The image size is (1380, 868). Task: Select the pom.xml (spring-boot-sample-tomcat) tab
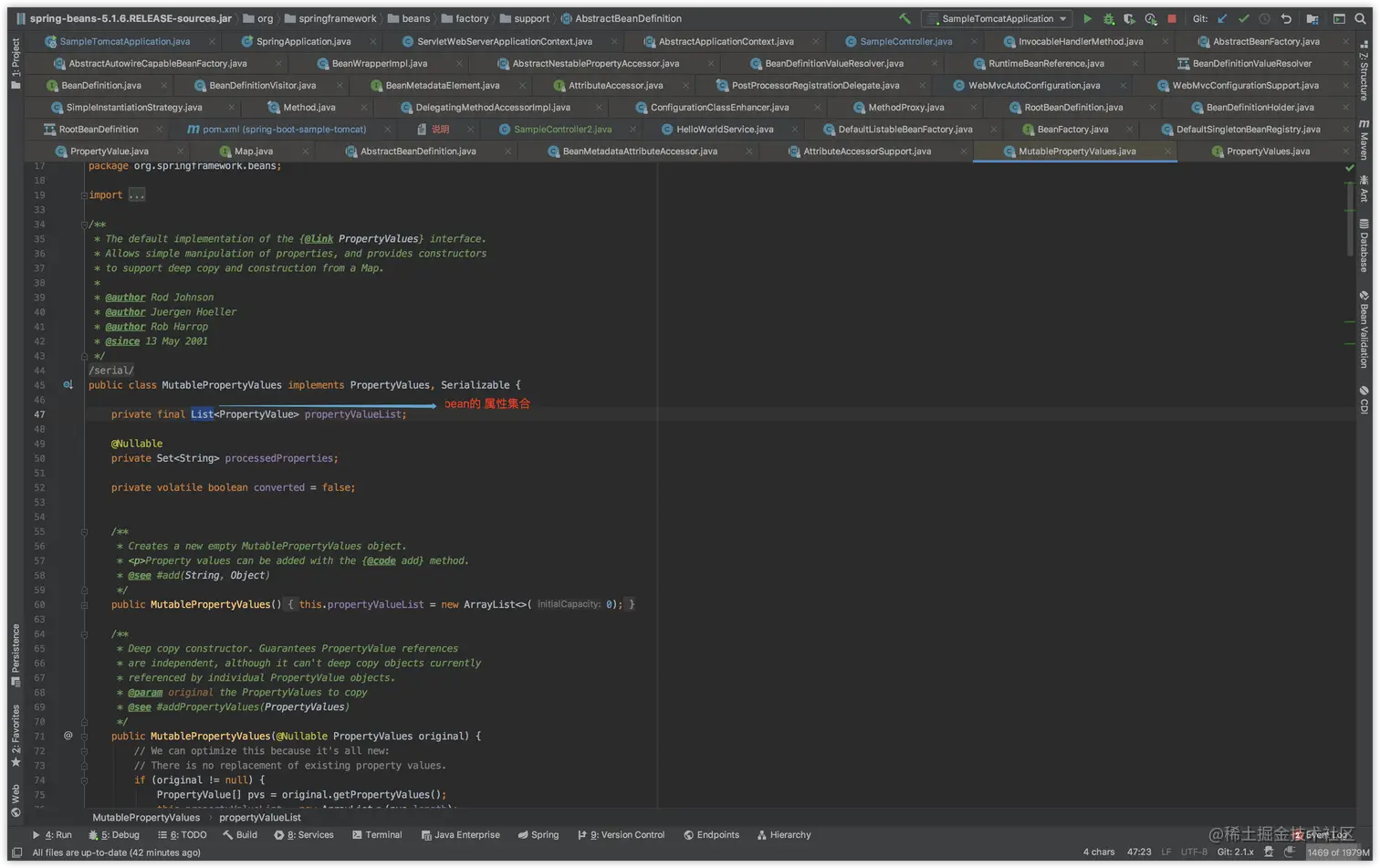pyautogui.click(x=284, y=130)
